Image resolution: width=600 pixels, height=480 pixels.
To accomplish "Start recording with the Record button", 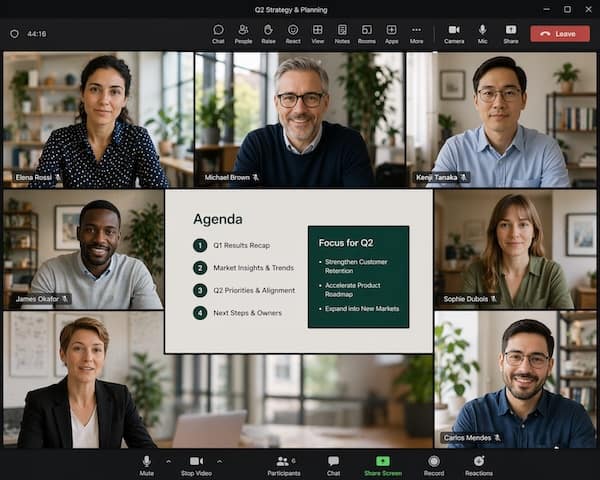I will pos(434,465).
